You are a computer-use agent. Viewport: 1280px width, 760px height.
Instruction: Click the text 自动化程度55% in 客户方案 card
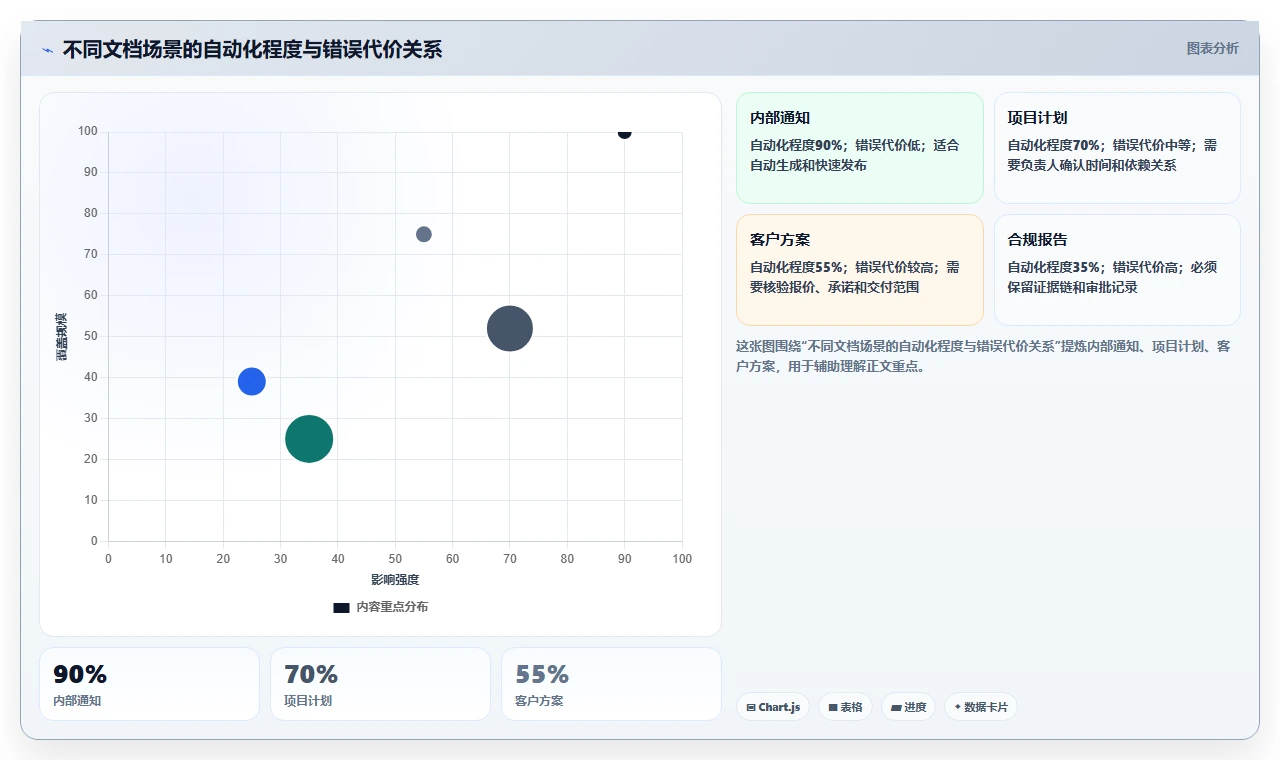797,267
